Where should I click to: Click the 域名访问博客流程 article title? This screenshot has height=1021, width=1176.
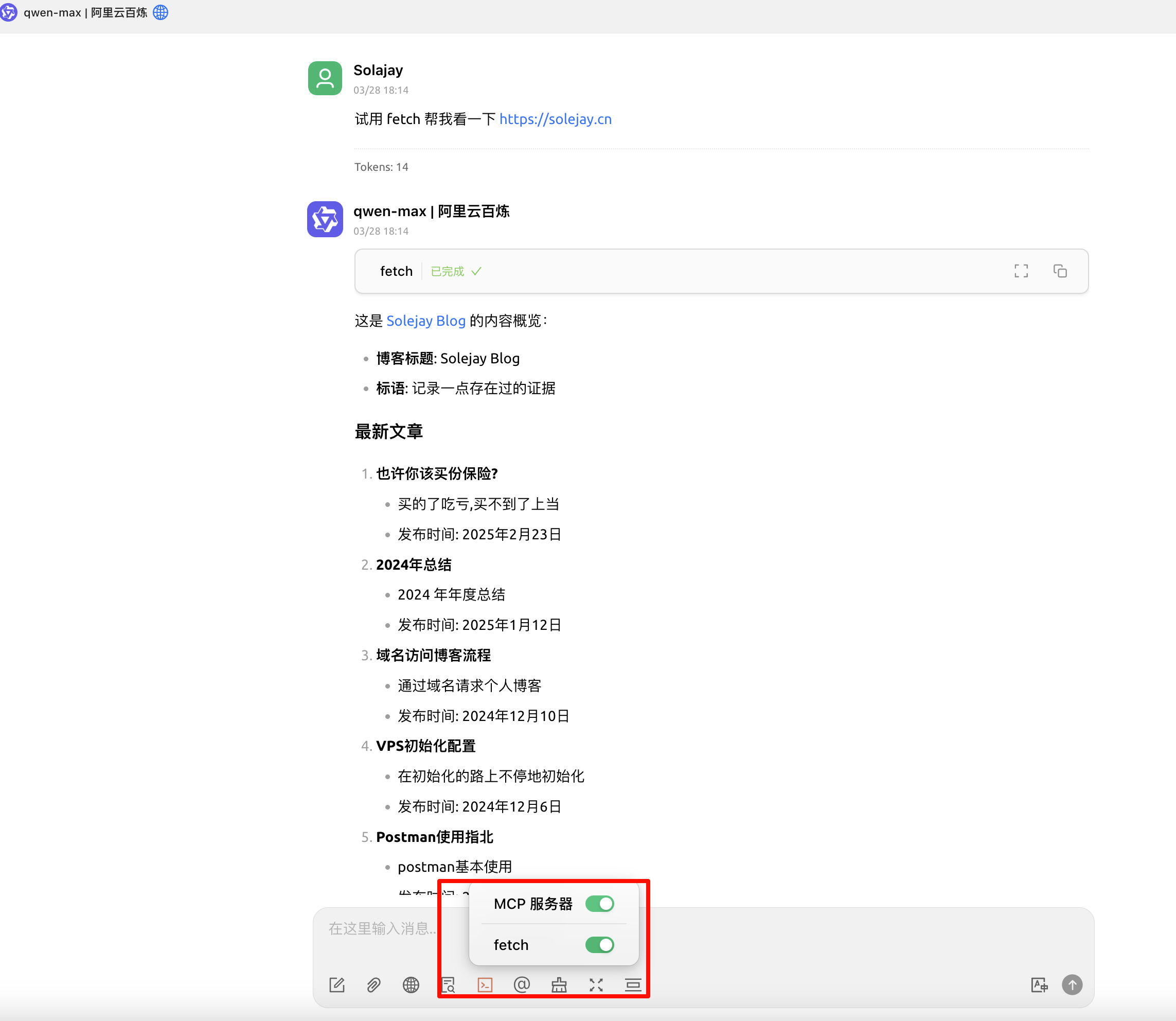(433, 655)
